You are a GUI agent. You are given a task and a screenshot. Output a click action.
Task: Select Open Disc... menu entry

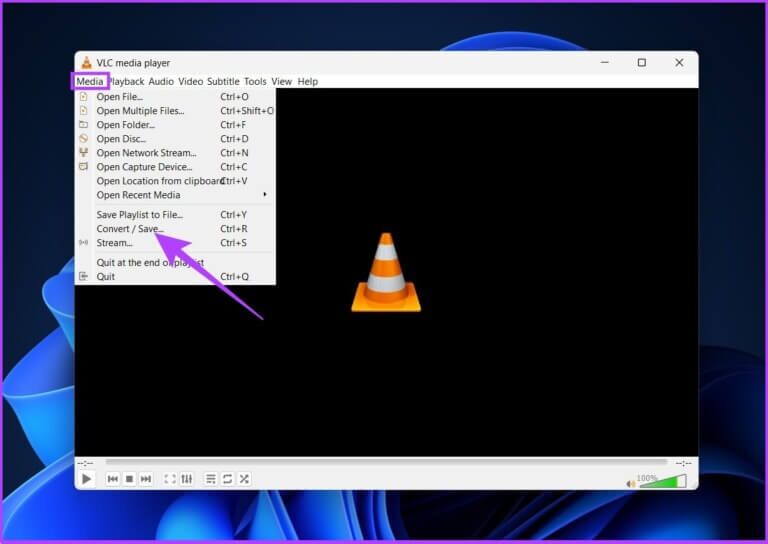tap(175, 139)
